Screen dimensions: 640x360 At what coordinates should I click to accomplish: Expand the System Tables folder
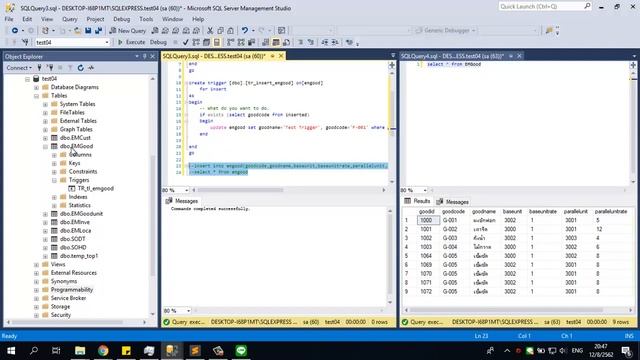pos(45,104)
